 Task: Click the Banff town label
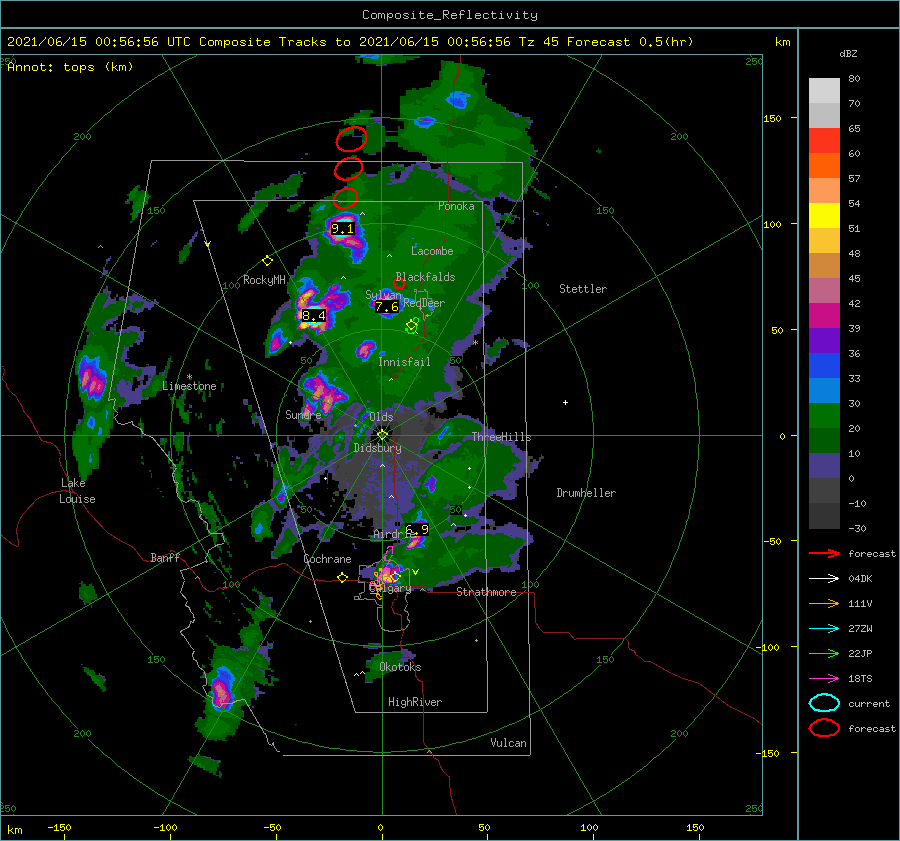165,557
